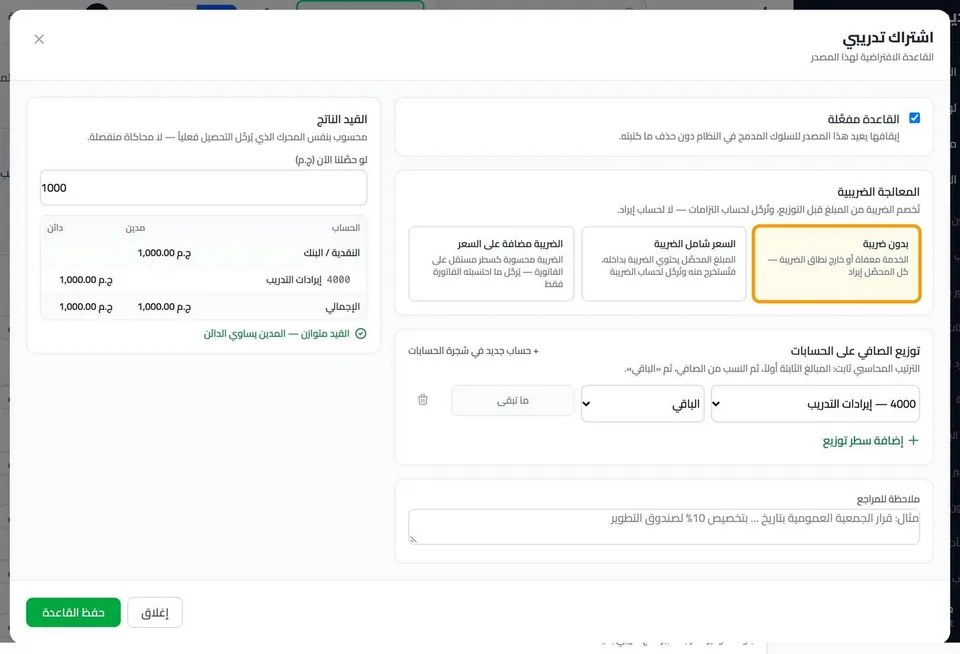Select the بدون ضريبة tax option
960x654 pixels.
836,263
